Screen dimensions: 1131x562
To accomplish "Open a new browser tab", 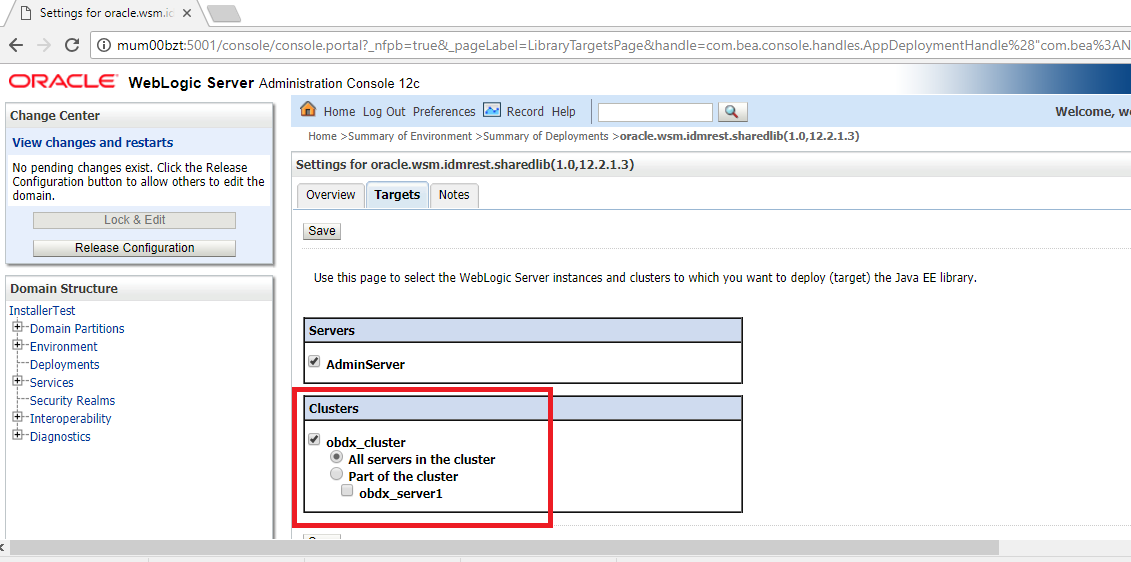I will click(223, 13).
